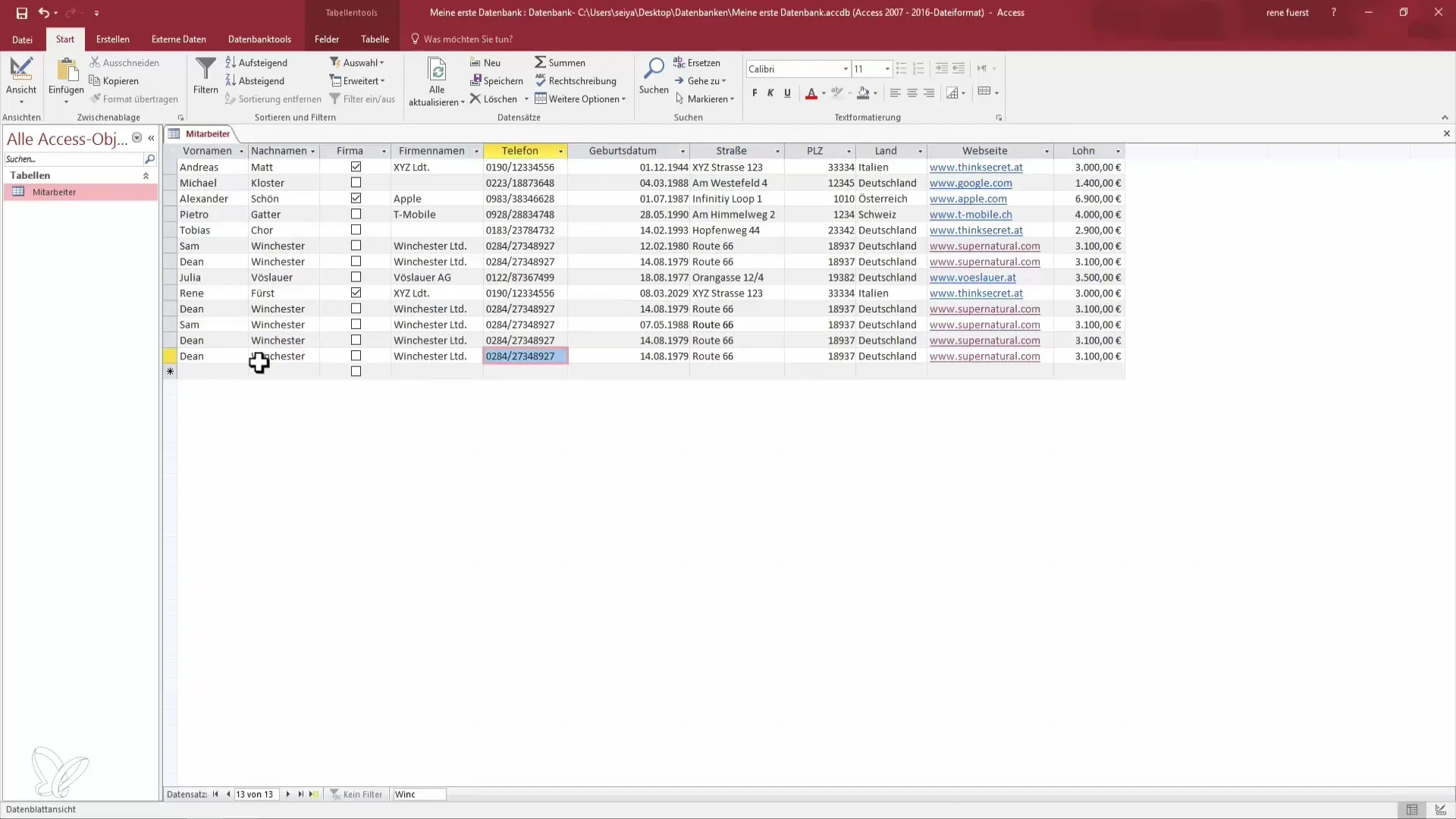Switch to the Externe Daten tab
The height and width of the screenshot is (819, 1456).
[x=179, y=39]
